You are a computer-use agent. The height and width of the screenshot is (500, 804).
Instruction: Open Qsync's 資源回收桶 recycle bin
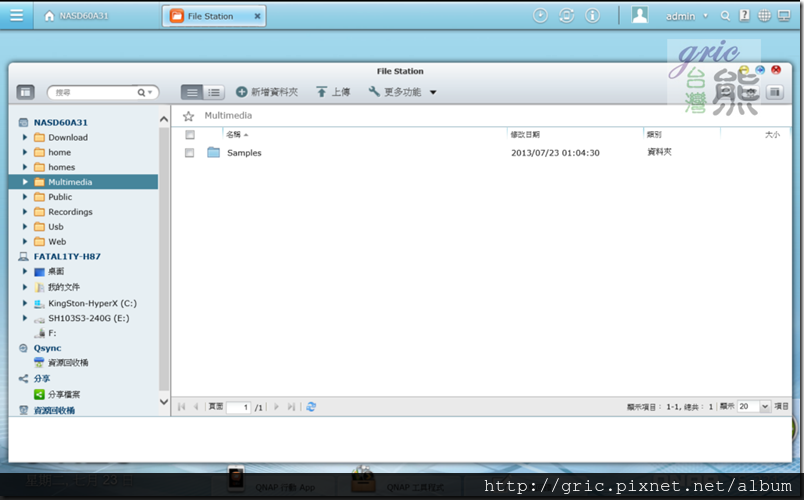click(x=68, y=363)
